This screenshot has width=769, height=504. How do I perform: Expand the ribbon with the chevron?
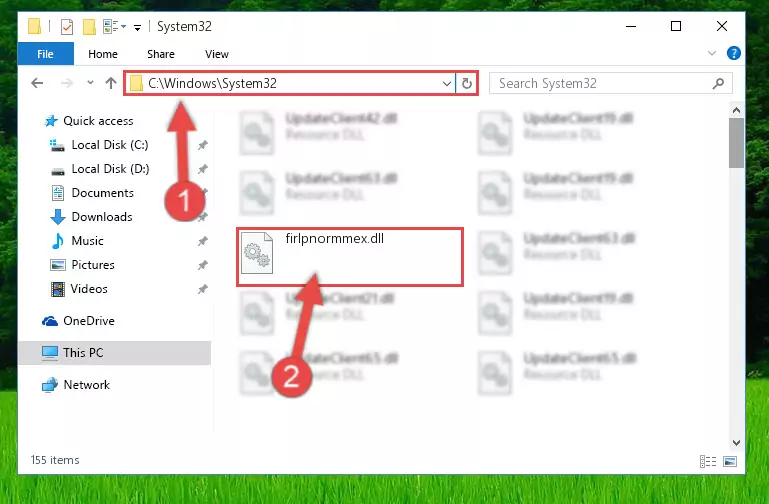(712, 53)
